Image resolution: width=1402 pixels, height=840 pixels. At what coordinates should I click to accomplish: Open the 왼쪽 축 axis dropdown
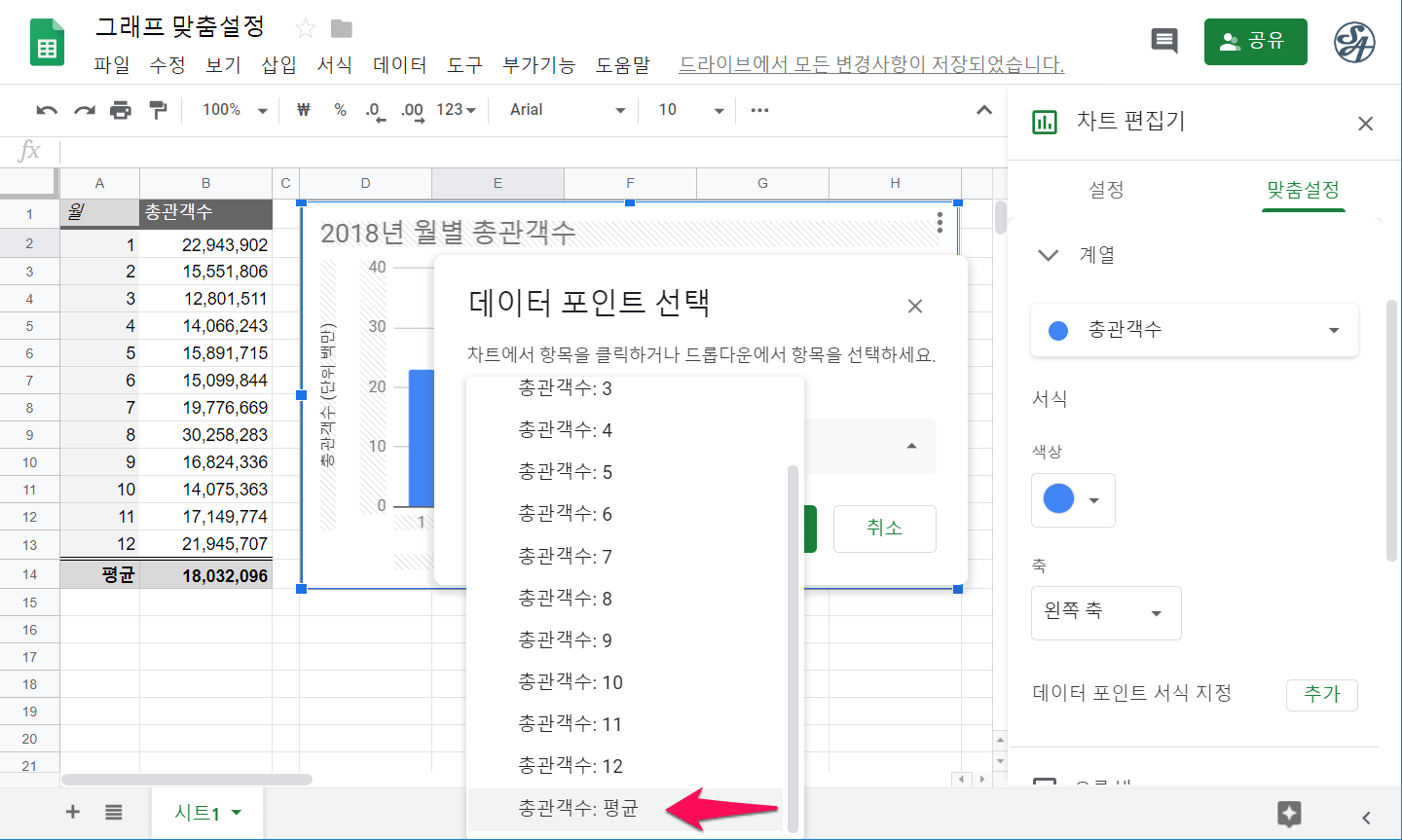pos(1105,612)
